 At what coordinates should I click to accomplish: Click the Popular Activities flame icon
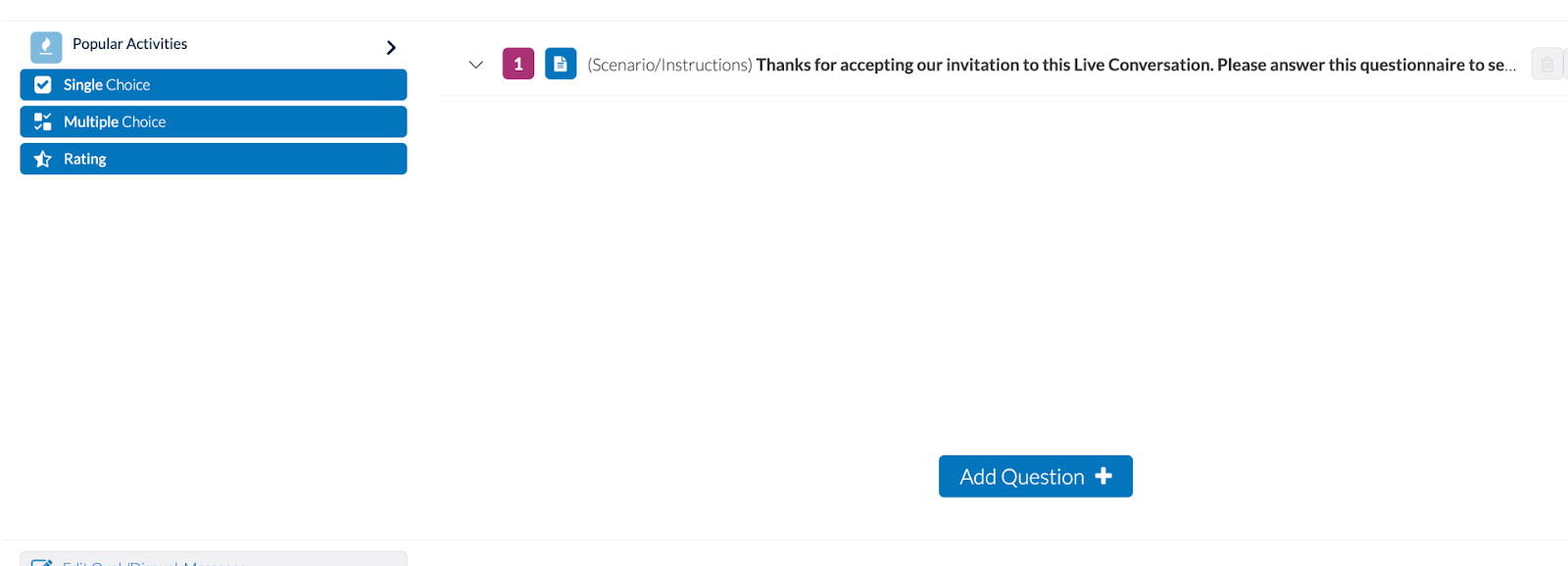click(46, 47)
